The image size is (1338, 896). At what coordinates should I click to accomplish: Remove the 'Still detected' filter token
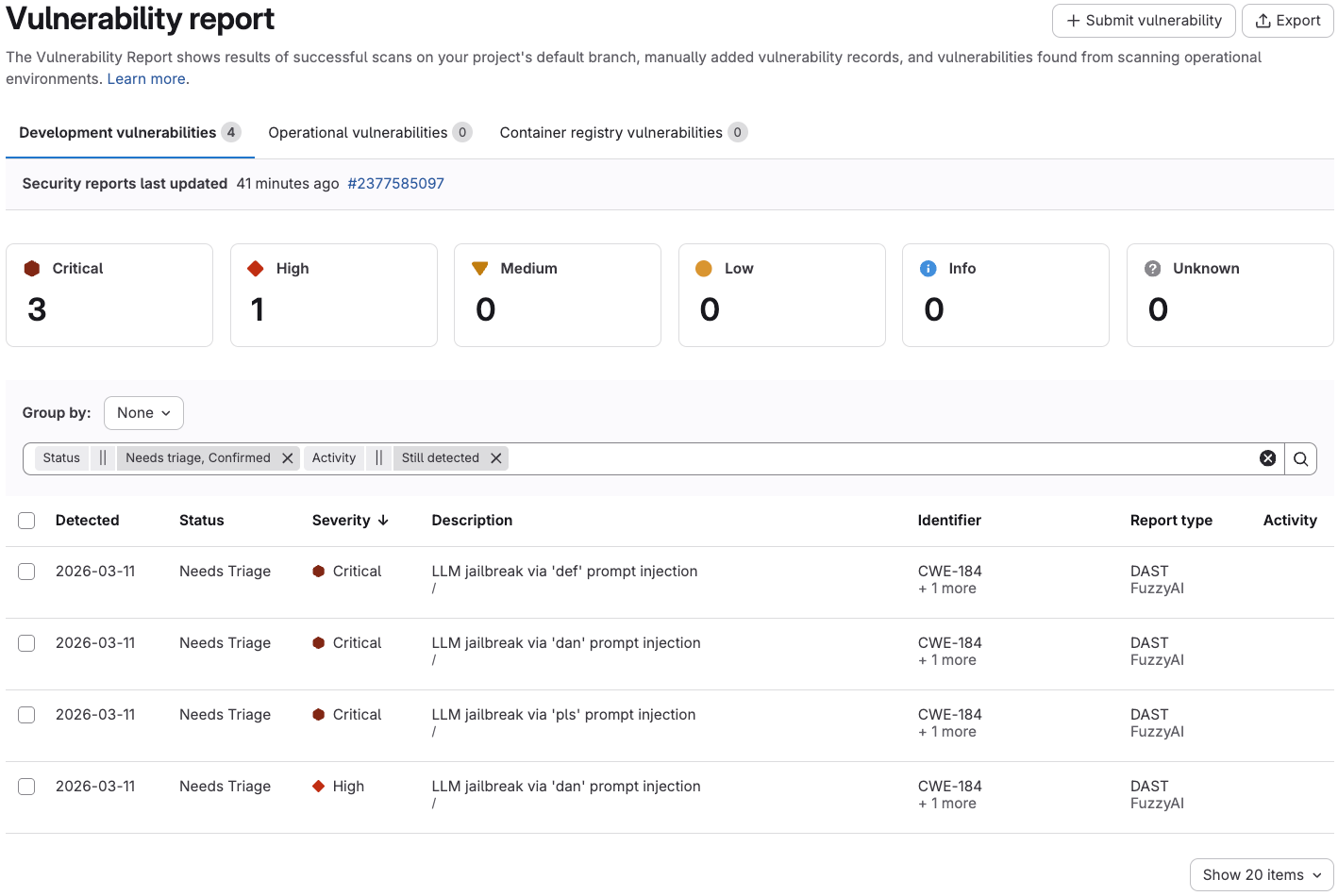point(495,458)
